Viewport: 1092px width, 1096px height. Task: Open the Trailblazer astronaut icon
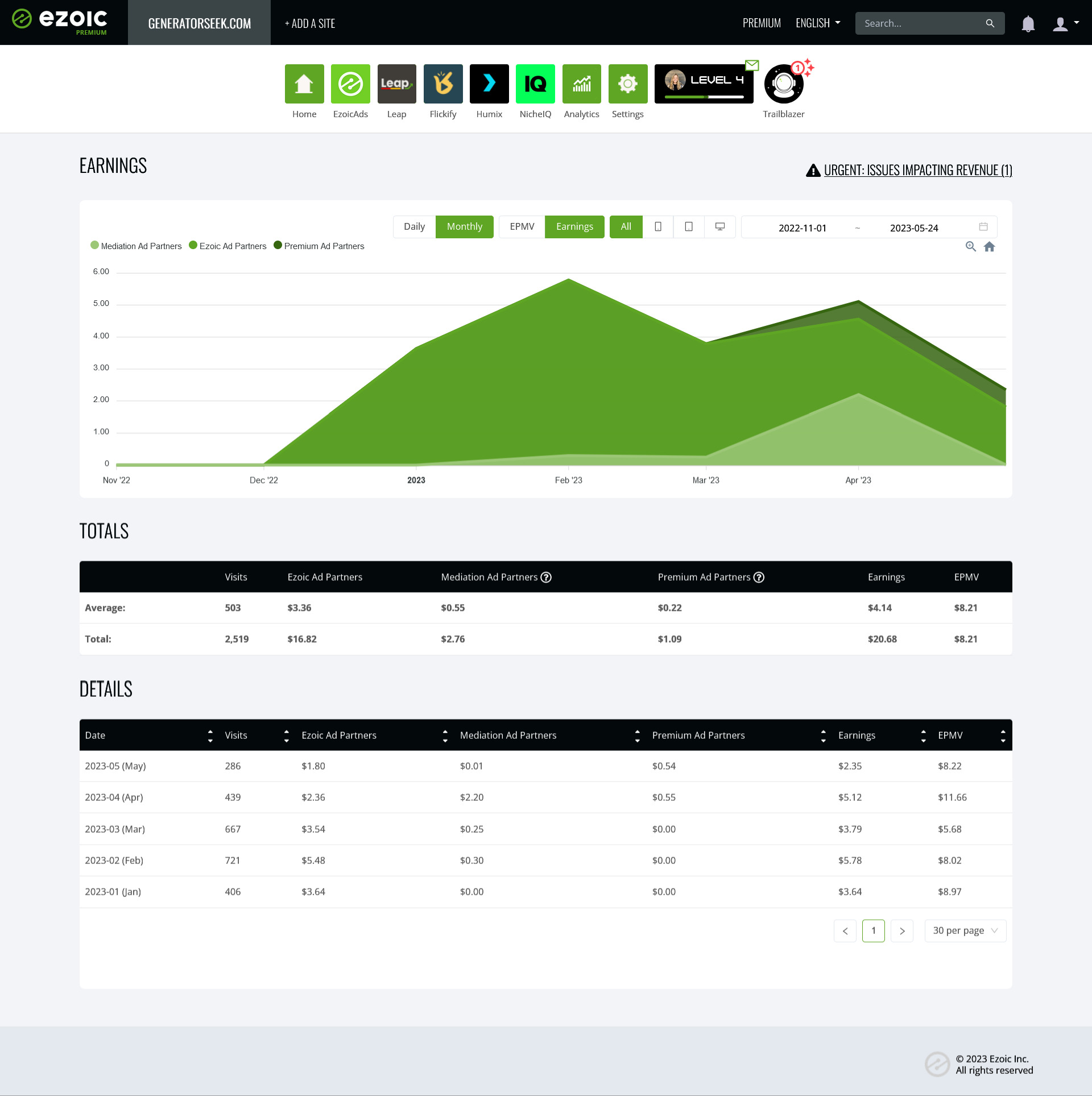[x=784, y=84]
